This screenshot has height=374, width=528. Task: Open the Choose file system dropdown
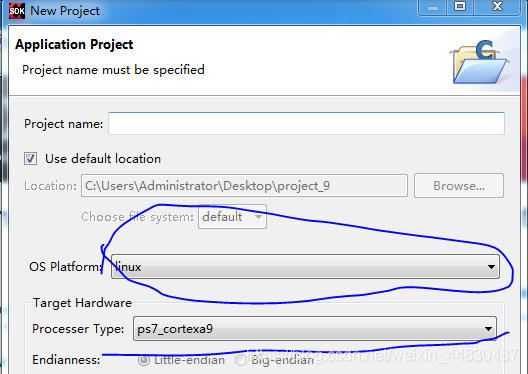(232, 216)
